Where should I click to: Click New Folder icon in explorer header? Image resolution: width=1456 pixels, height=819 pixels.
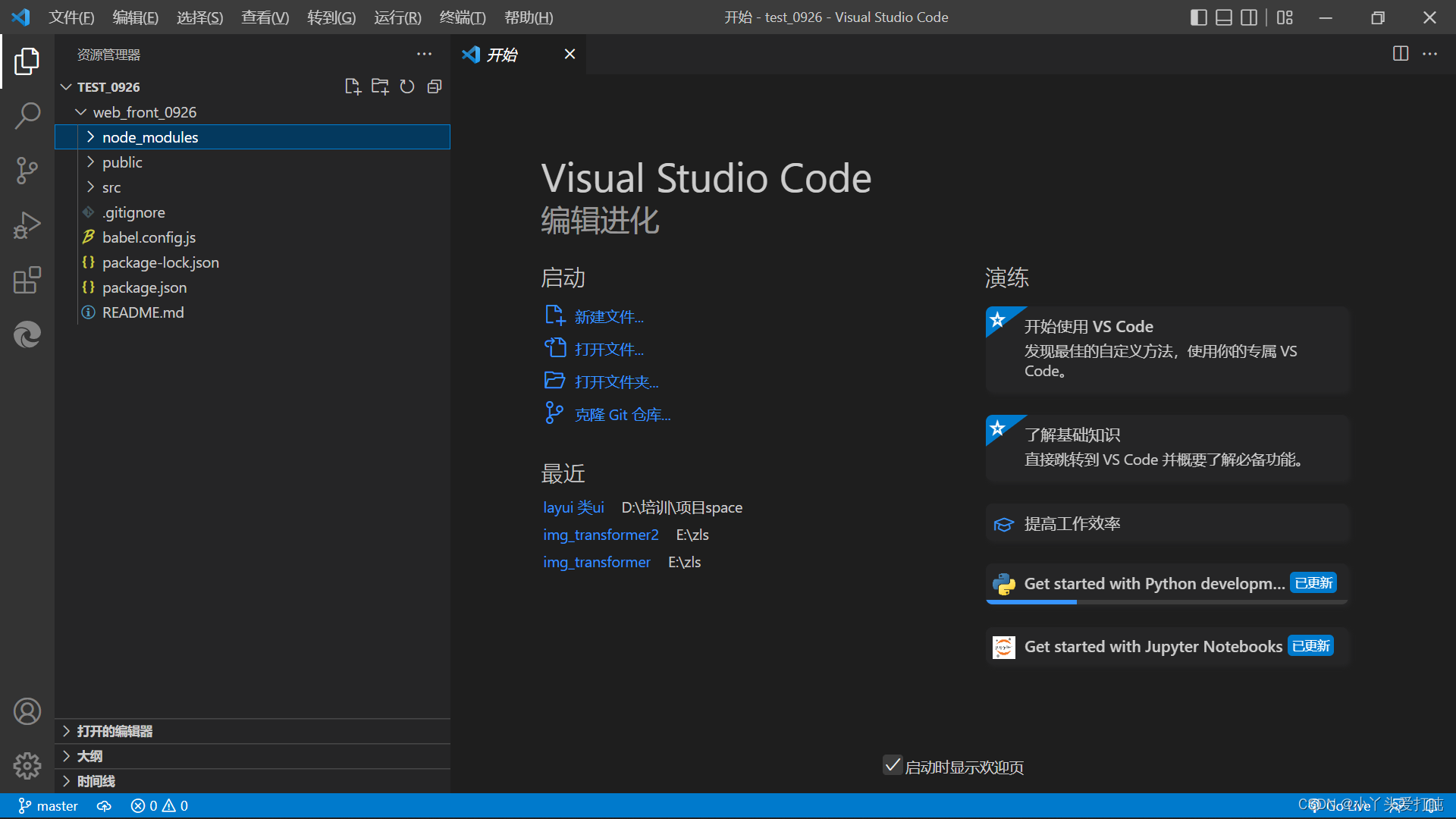pyautogui.click(x=380, y=86)
